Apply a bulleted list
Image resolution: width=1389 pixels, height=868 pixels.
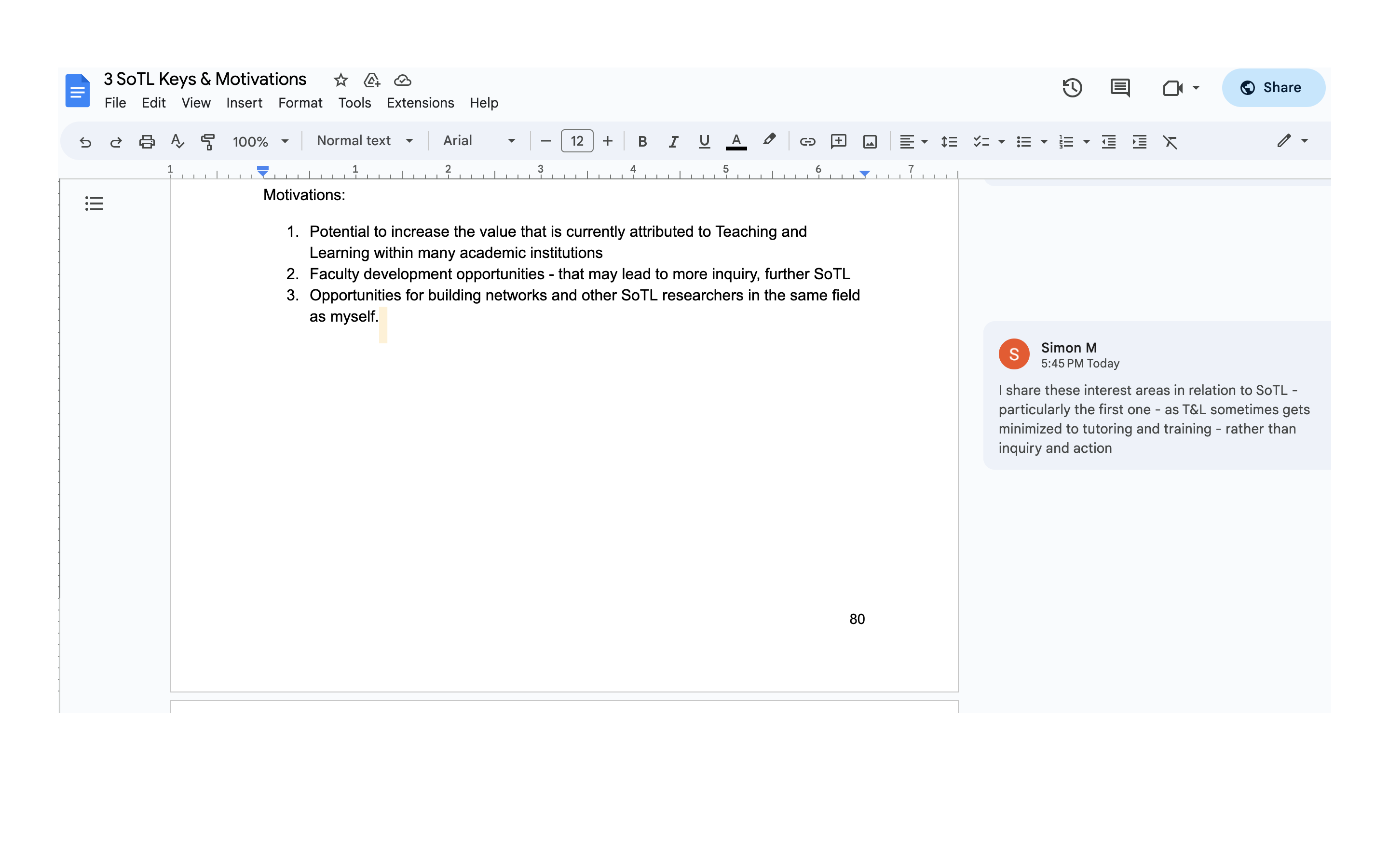click(x=1023, y=142)
